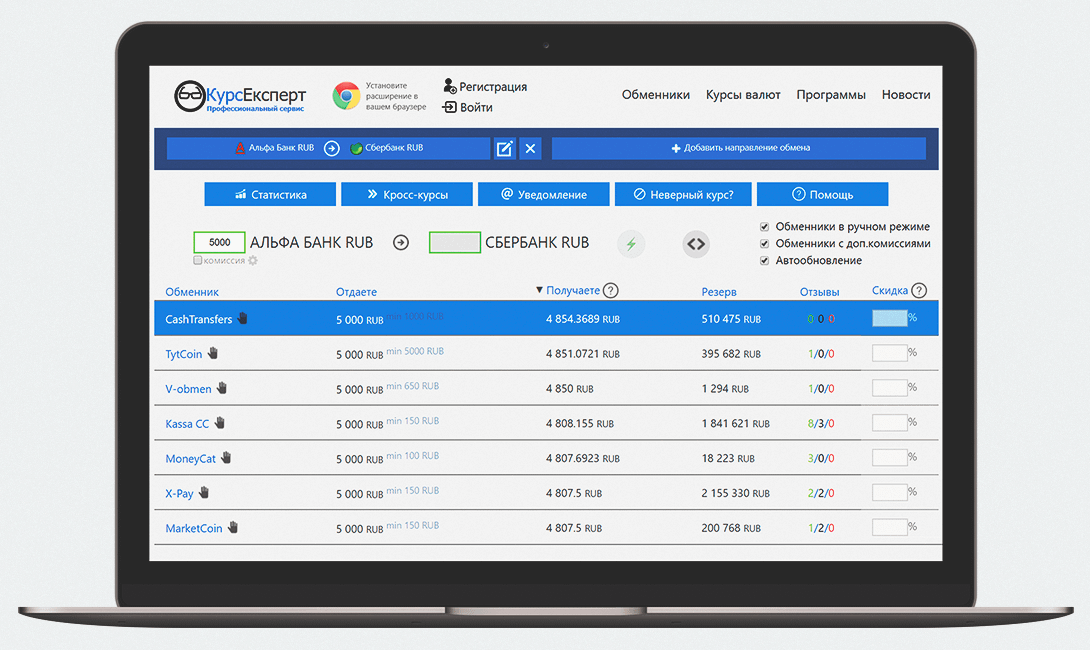Open Обменники menu item
Screen dimensions: 1090x650
656,95
